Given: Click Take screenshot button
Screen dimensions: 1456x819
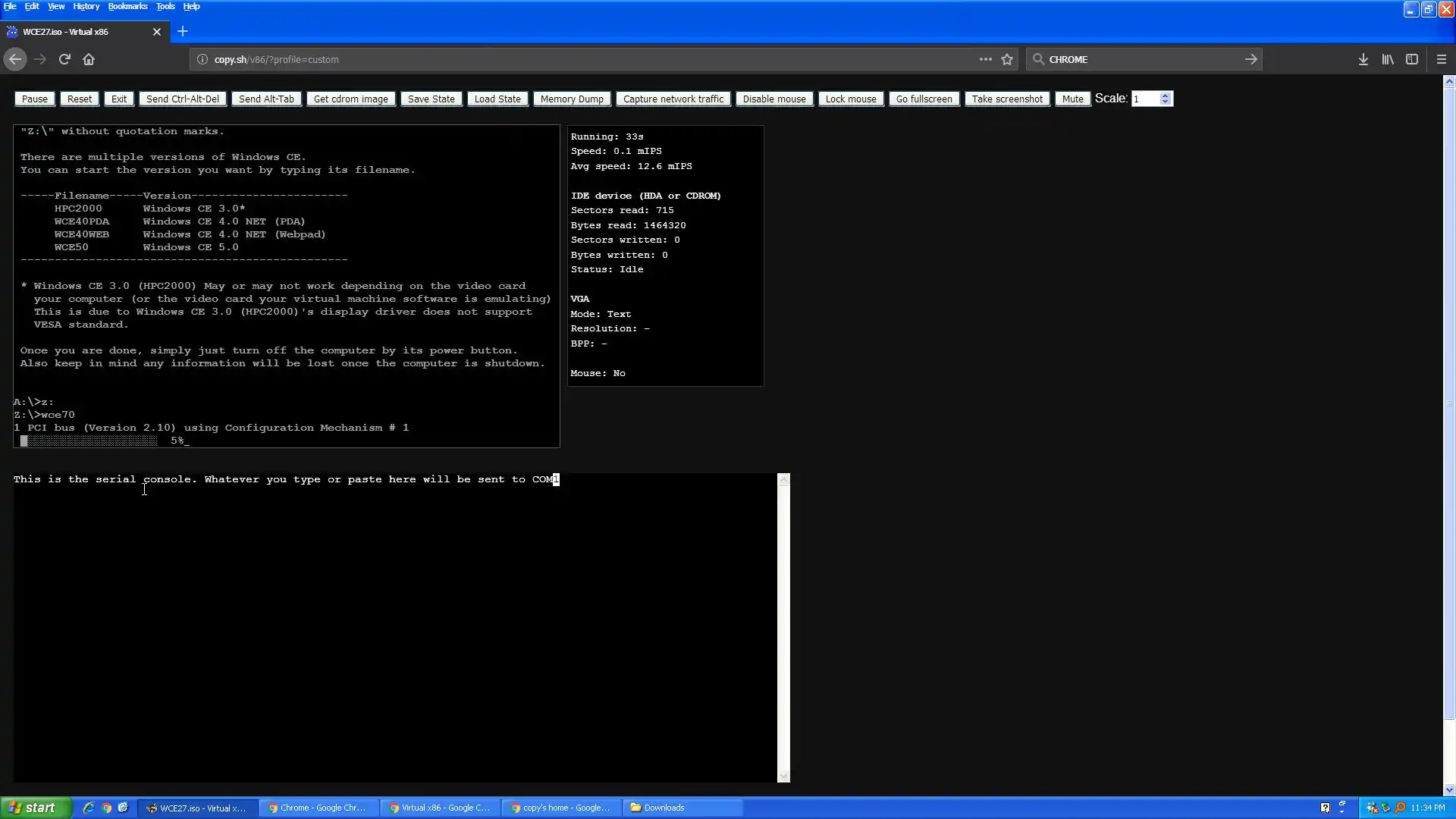Looking at the screenshot, I should pos(1006,99).
